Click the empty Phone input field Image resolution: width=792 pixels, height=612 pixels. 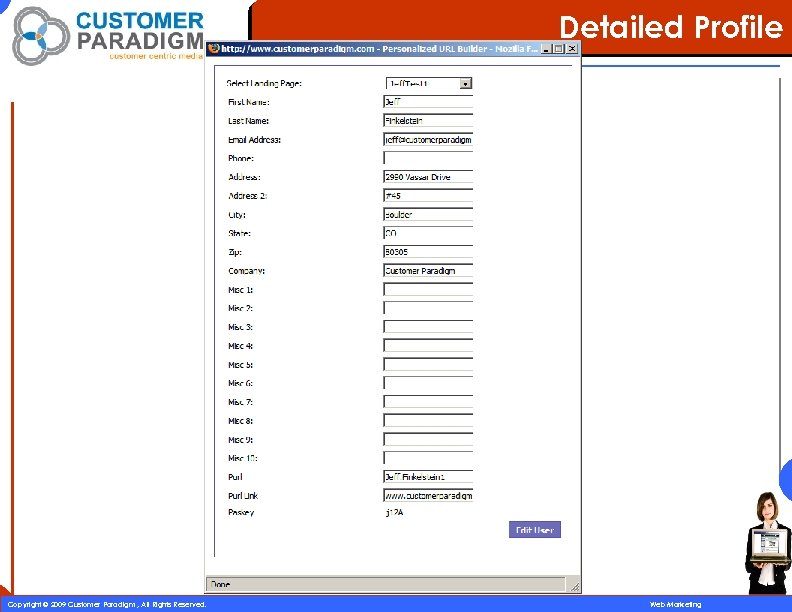pyautogui.click(x=428, y=158)
